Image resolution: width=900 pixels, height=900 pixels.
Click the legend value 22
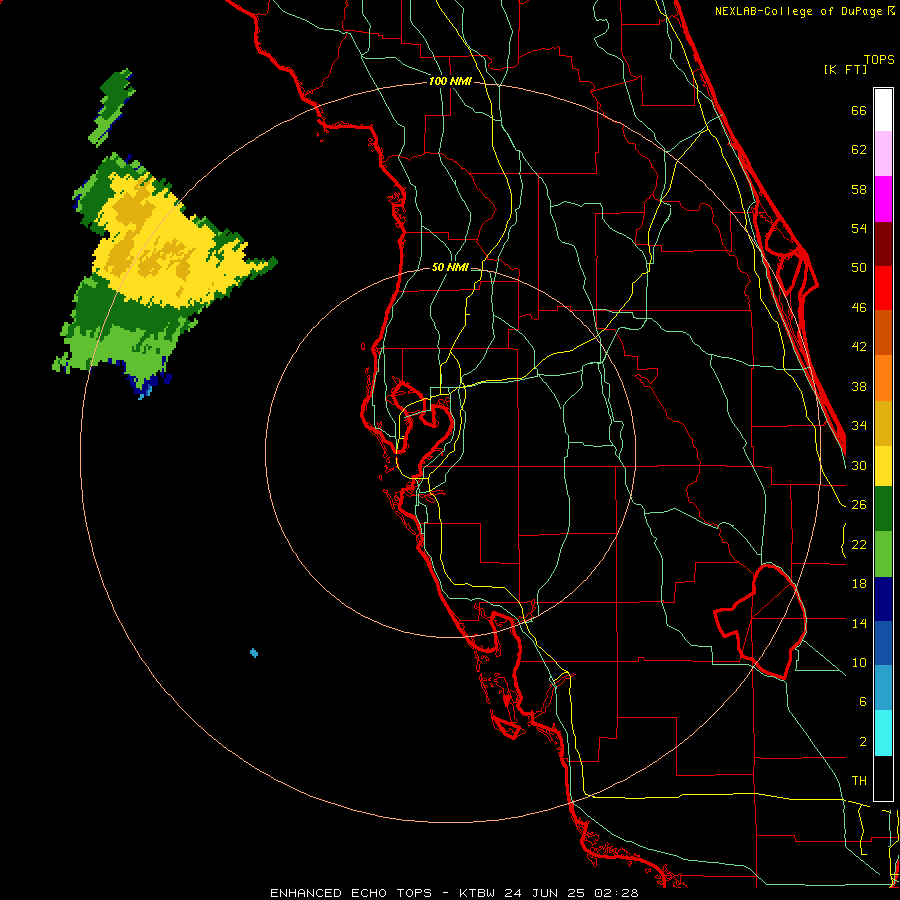[859, 544]
